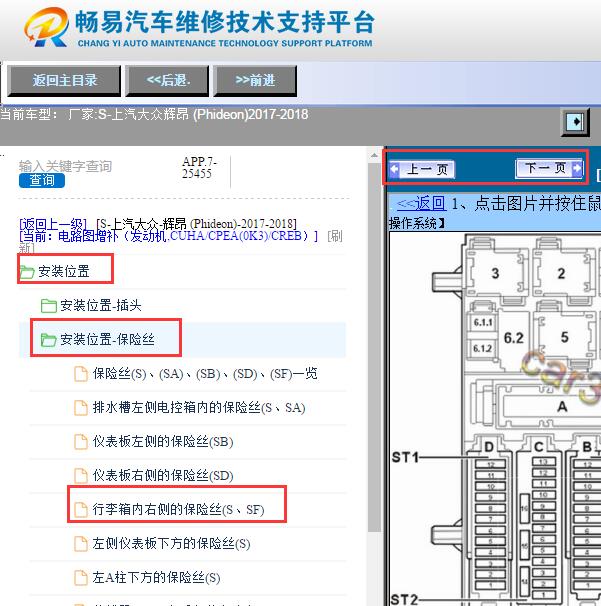Click the 查询 search button

click(x=42, y=180)
